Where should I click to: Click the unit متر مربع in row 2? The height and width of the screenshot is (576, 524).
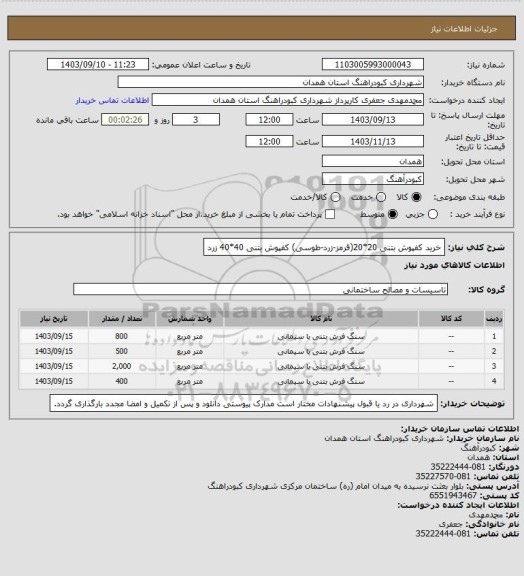(190, 351)
